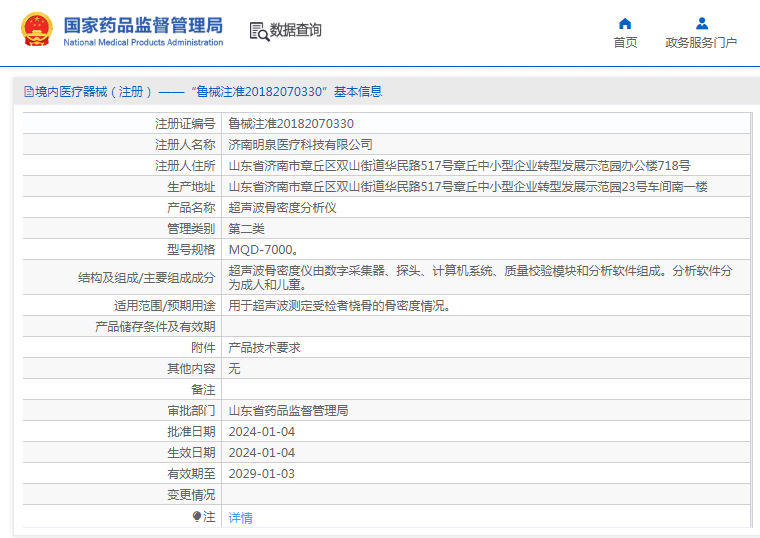Click 生效日期 value 2024-01-04

tap(262, 453)
